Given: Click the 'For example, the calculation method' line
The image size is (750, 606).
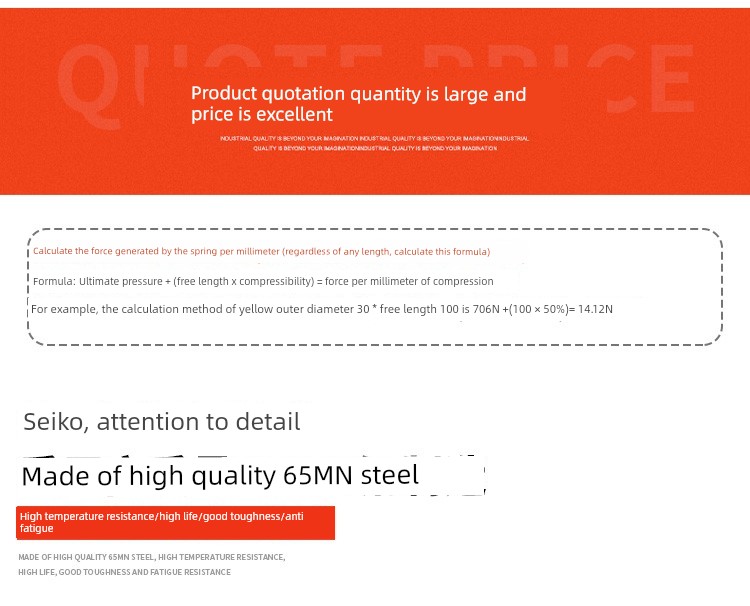Looking at the screenshot, I should 321,309.
